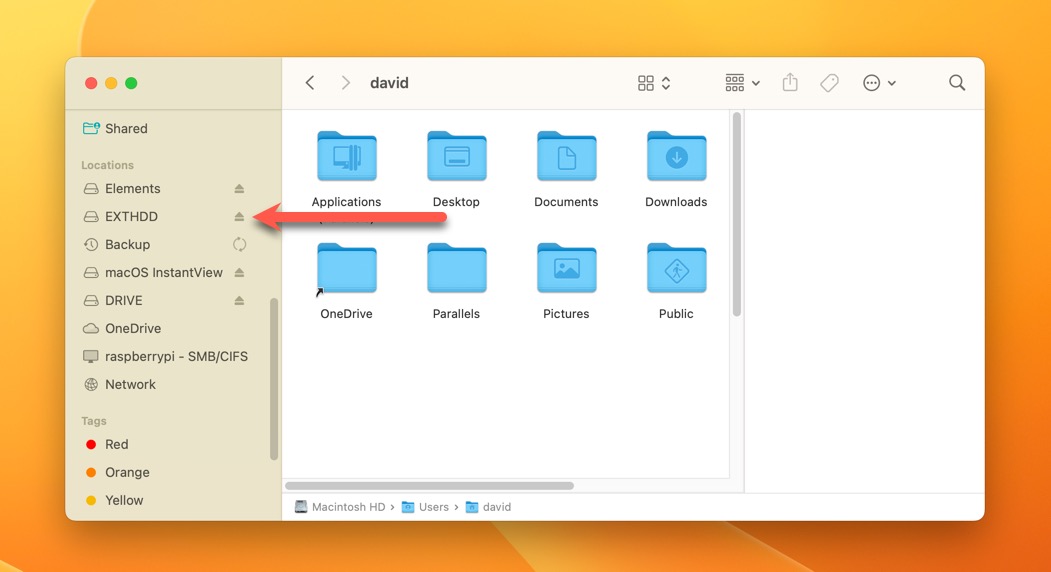Eject the EXTHDD drive
The height and width of the screenshot is (572, 1051).
click(x=239, y=217)
